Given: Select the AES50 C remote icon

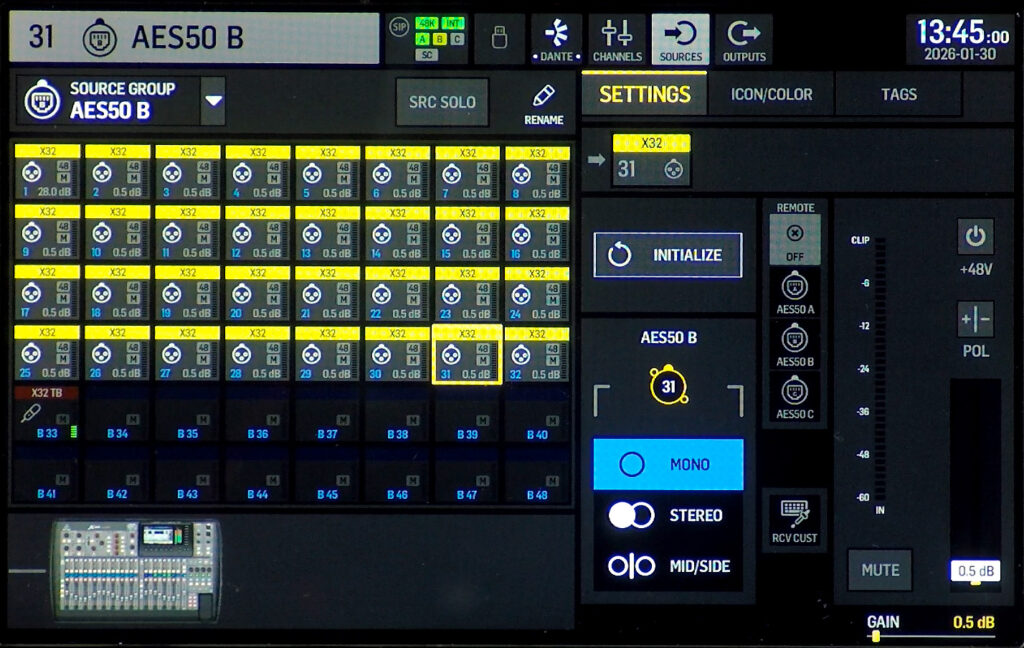Looking at the screenshot, I should (x=794, y=391).
